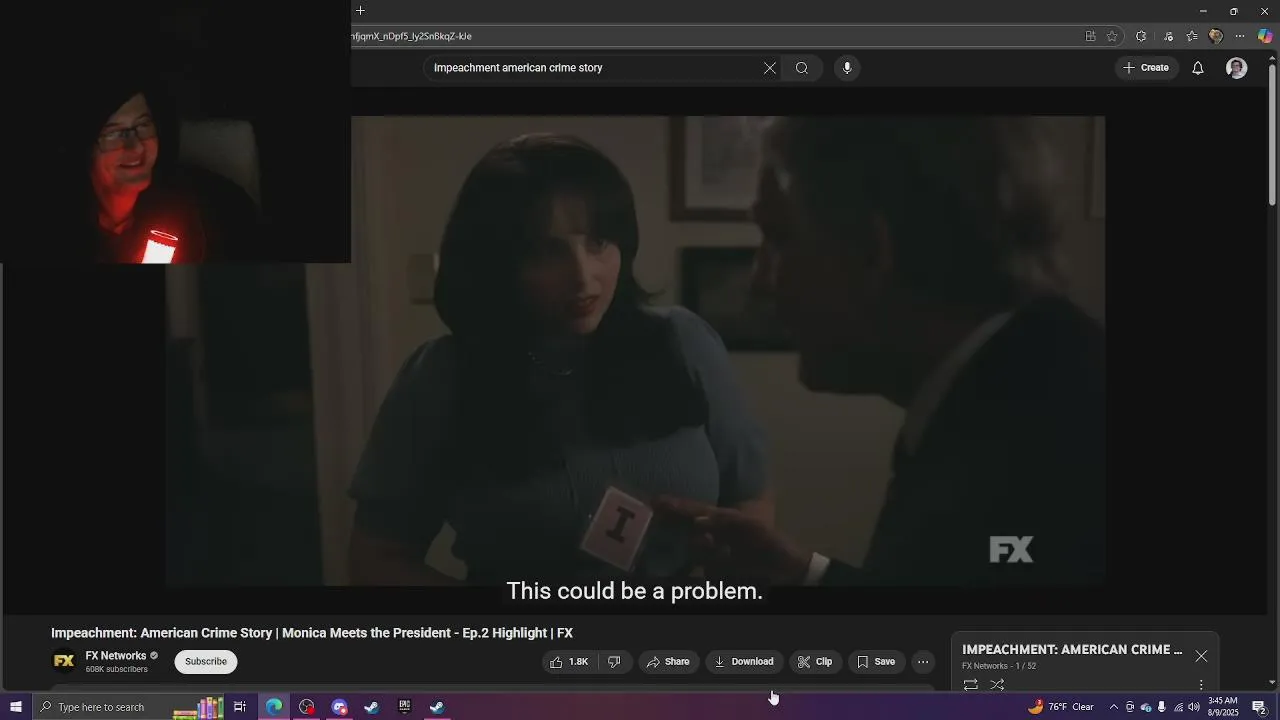The image size is (1280, 720).
Task: Toggle loop playlist
Action: [x=971, y=685]
